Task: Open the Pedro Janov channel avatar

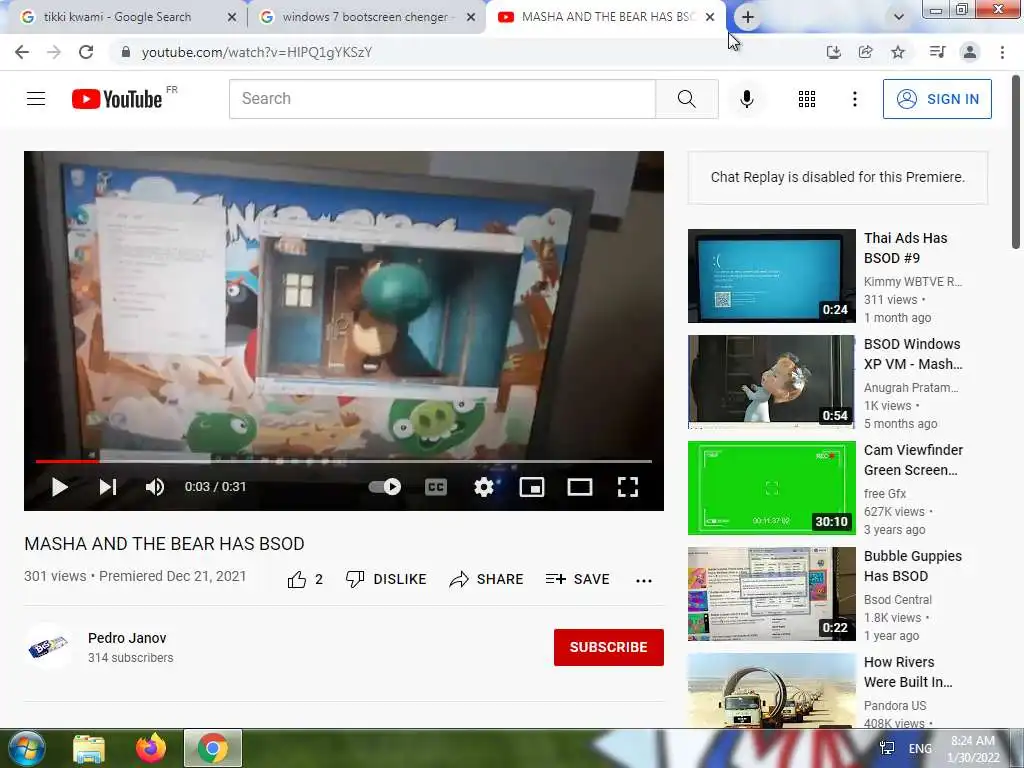Action: click(48, 647)
